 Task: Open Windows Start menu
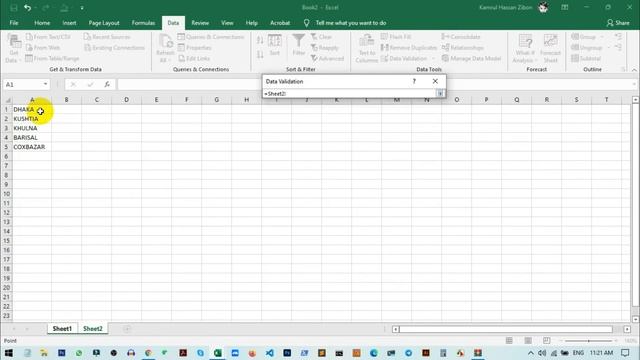tap(9, 353)
